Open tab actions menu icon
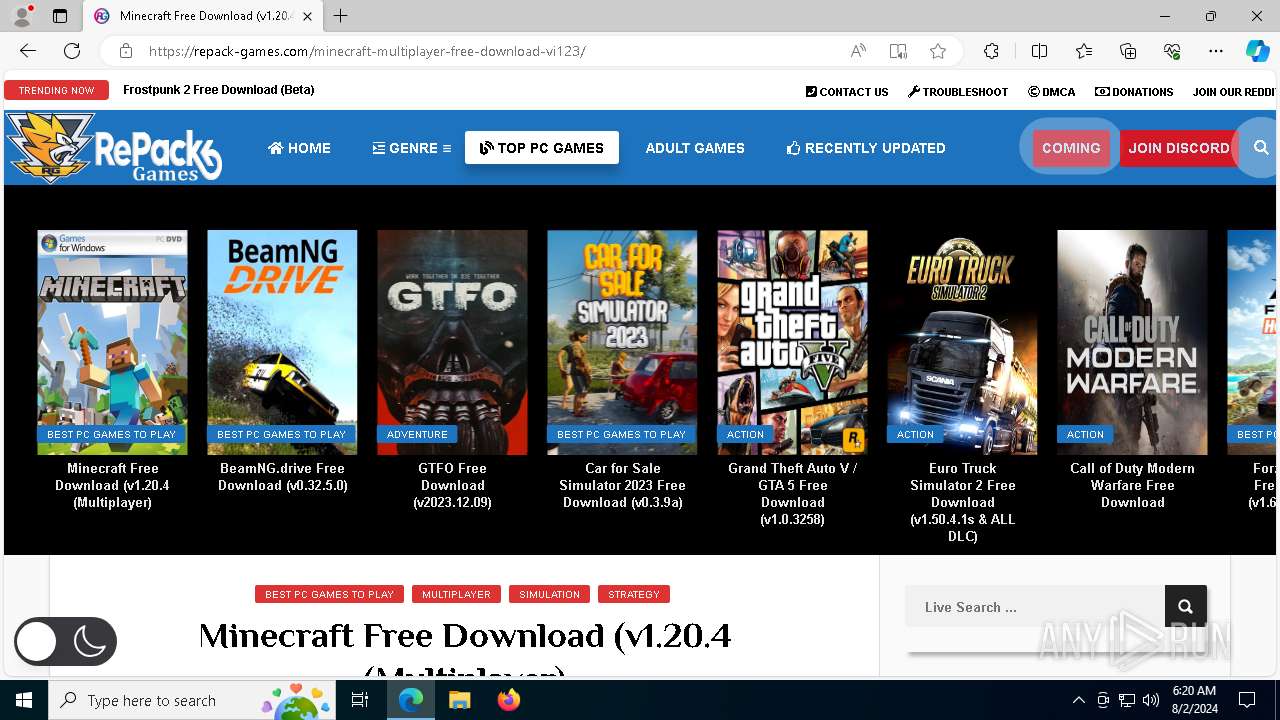The image size is (1280, 720). click(60, 16)
